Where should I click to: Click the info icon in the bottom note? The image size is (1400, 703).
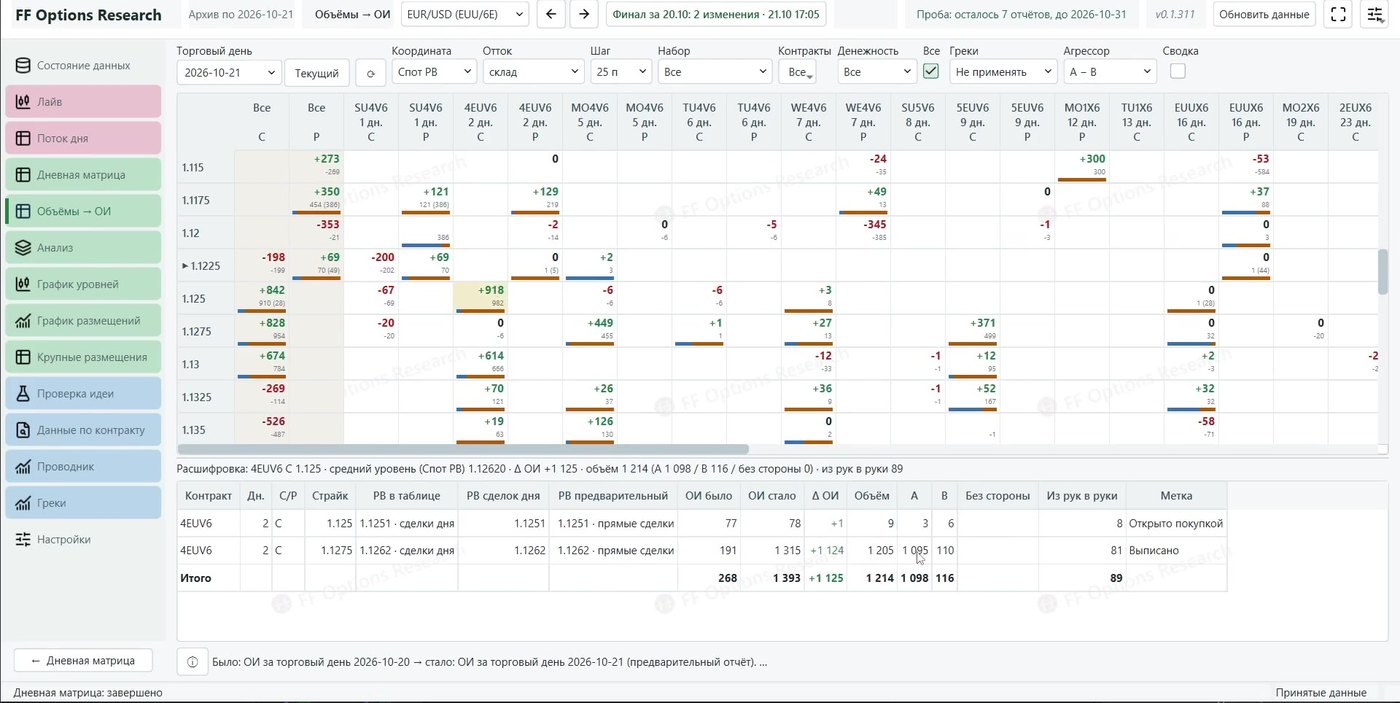pyautogui.click(x=192, y=662)
